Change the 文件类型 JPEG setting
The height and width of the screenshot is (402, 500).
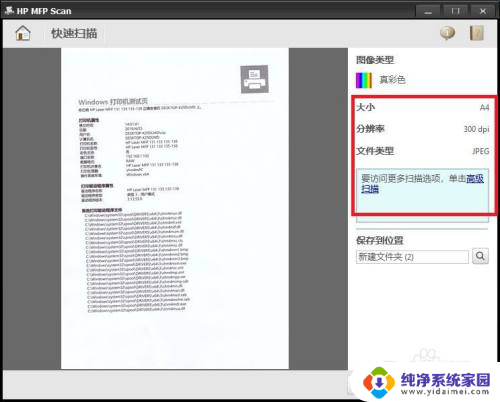point(422,151)
